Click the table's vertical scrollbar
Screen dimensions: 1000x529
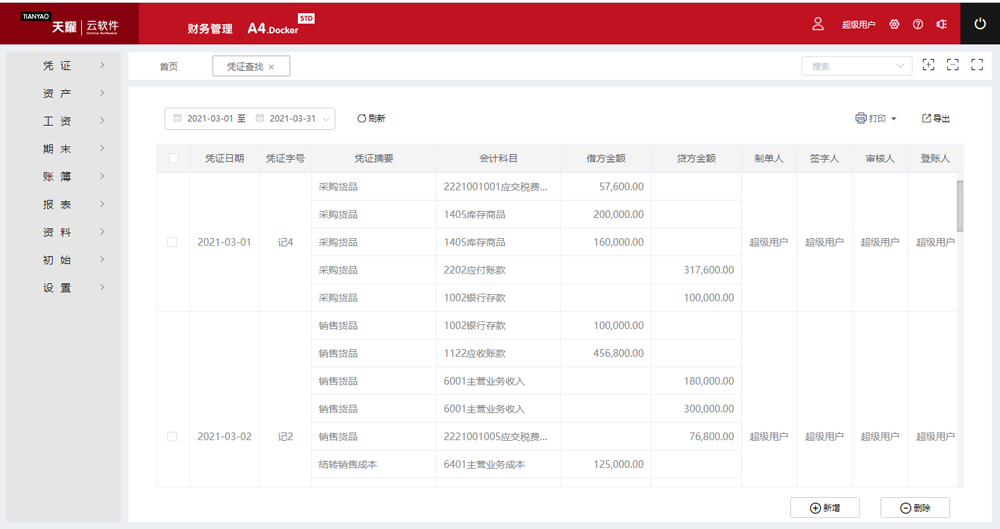coord(960,206)
